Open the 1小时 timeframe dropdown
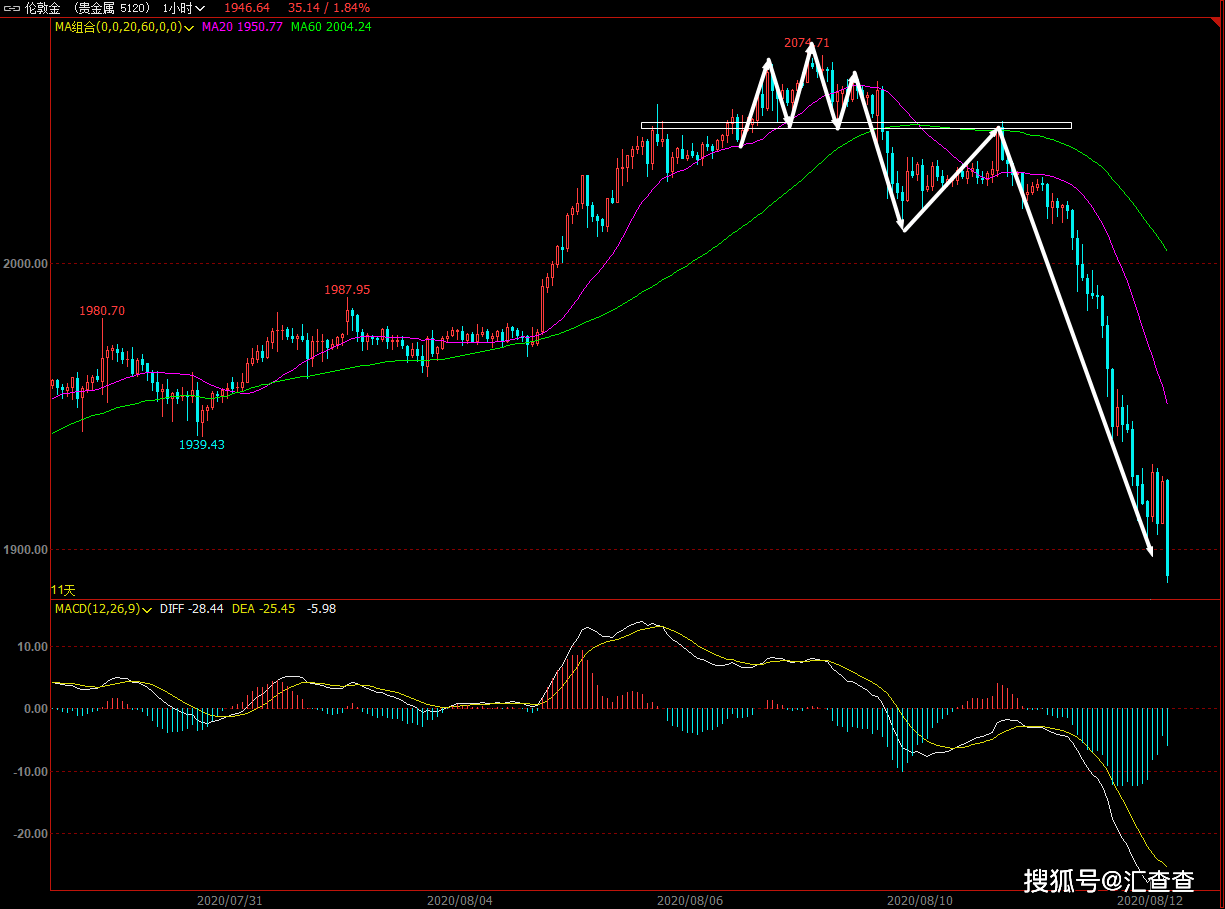This screenshot has width=1225, height=909. pyautogui.click(x=181, y=8)
